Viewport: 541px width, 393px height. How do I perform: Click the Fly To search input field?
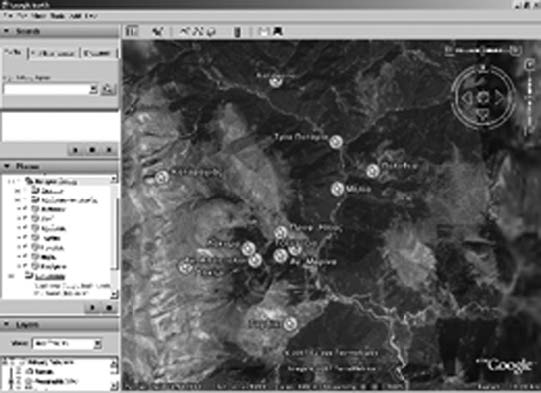point(46,89)
